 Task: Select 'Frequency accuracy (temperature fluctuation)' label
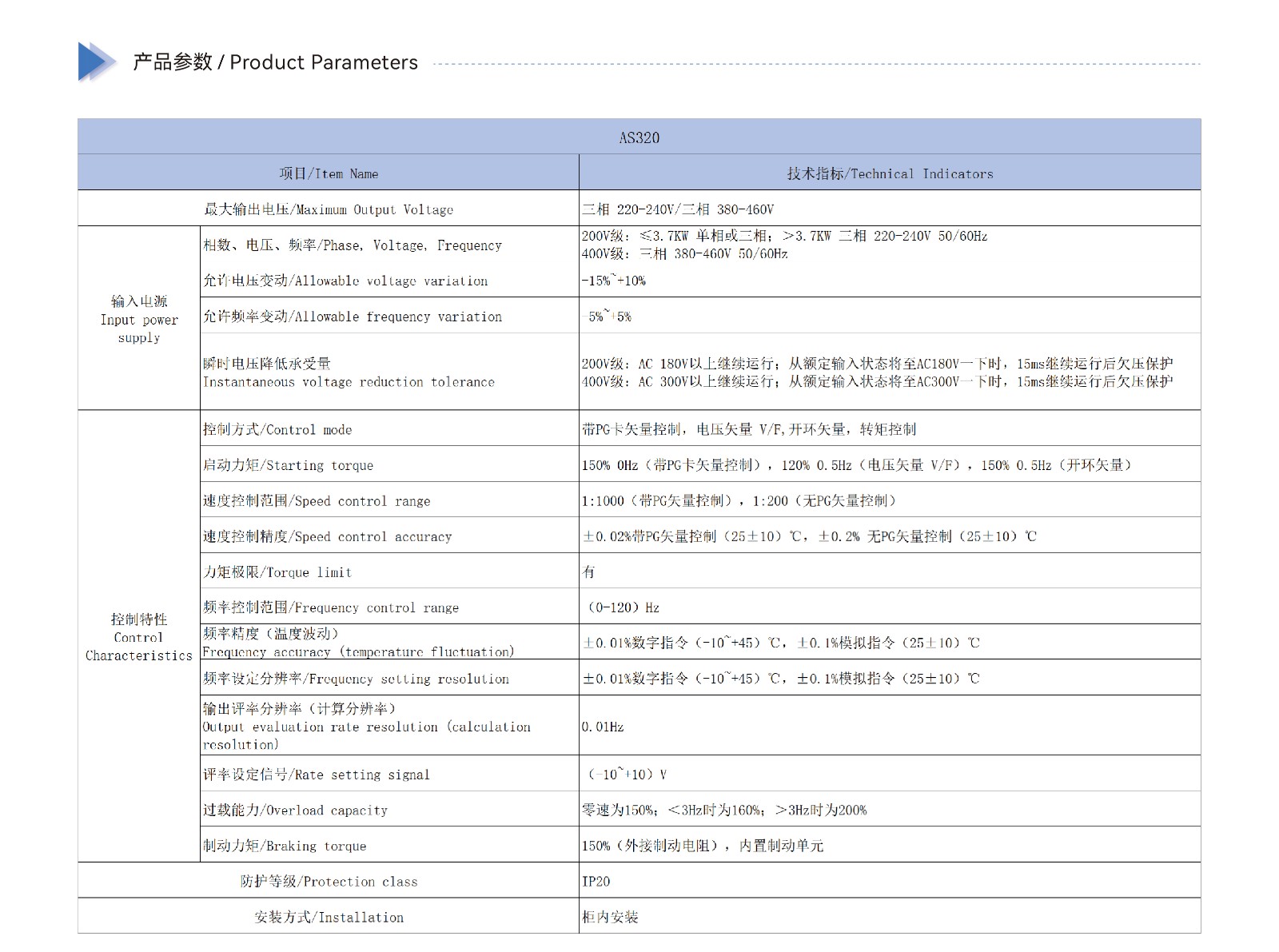pos(358,642)
